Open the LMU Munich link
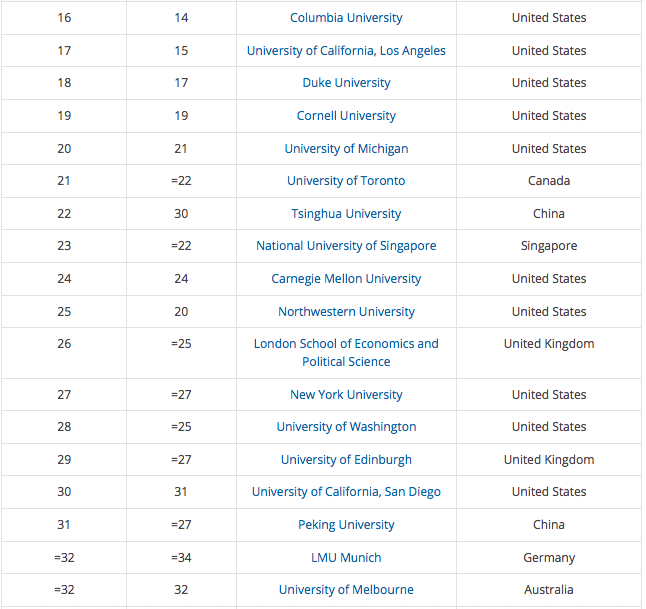Viewport: 646px width, 609px height. [346, 558]
